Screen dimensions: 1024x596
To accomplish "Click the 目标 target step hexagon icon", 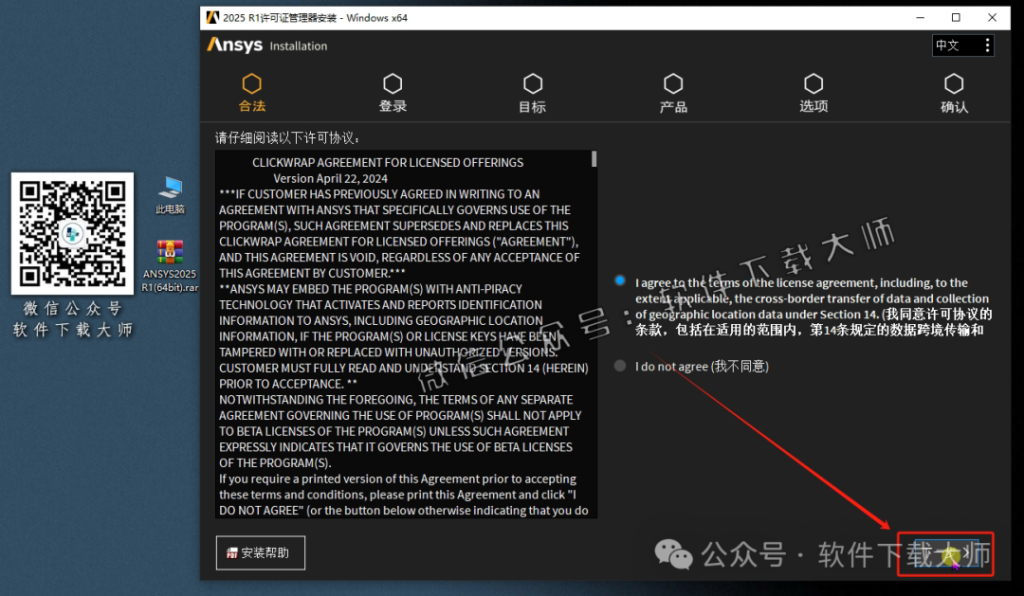I will pyautogui.click(x=533, y=84).
